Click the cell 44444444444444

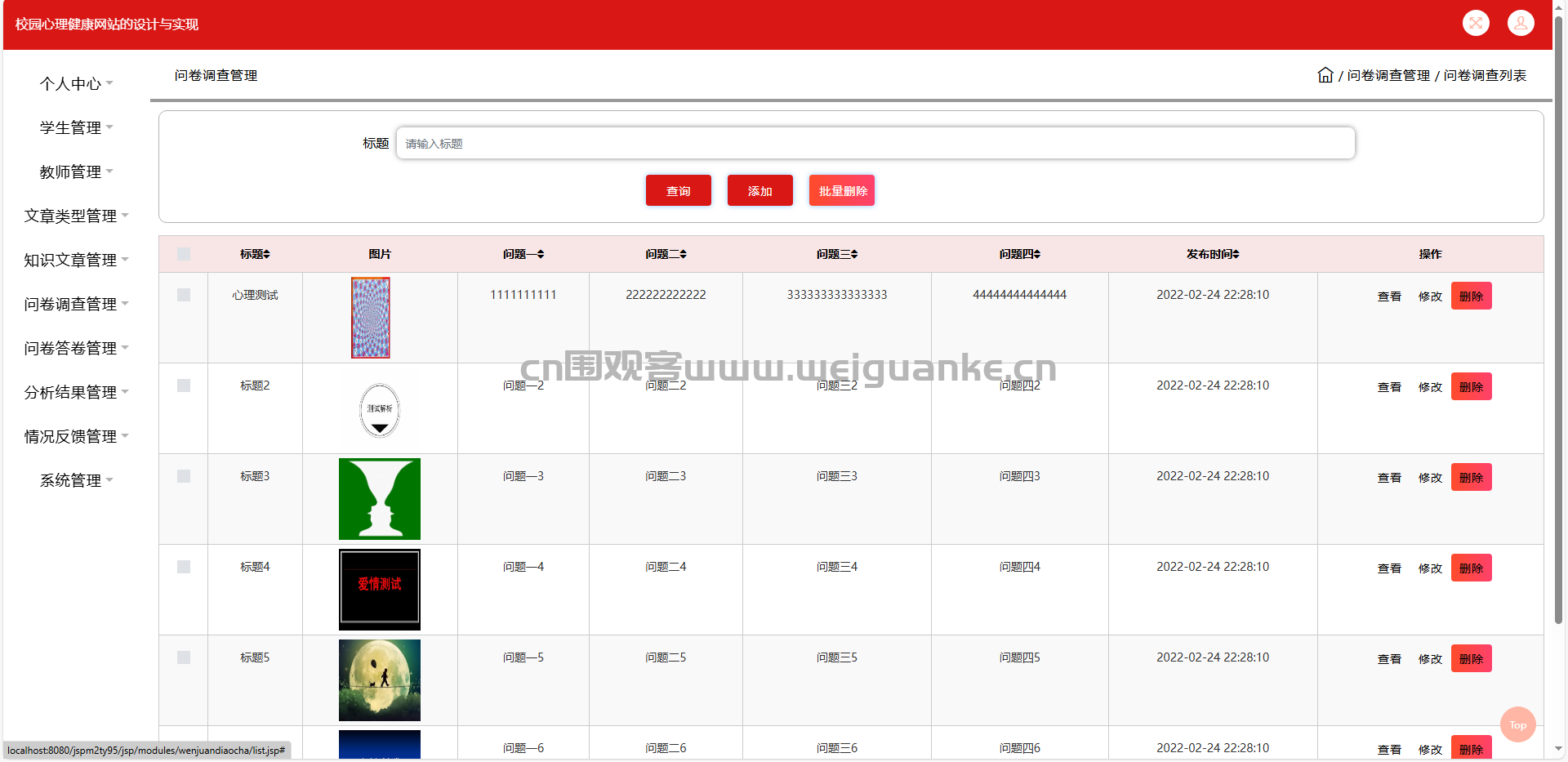(1019, 295)
